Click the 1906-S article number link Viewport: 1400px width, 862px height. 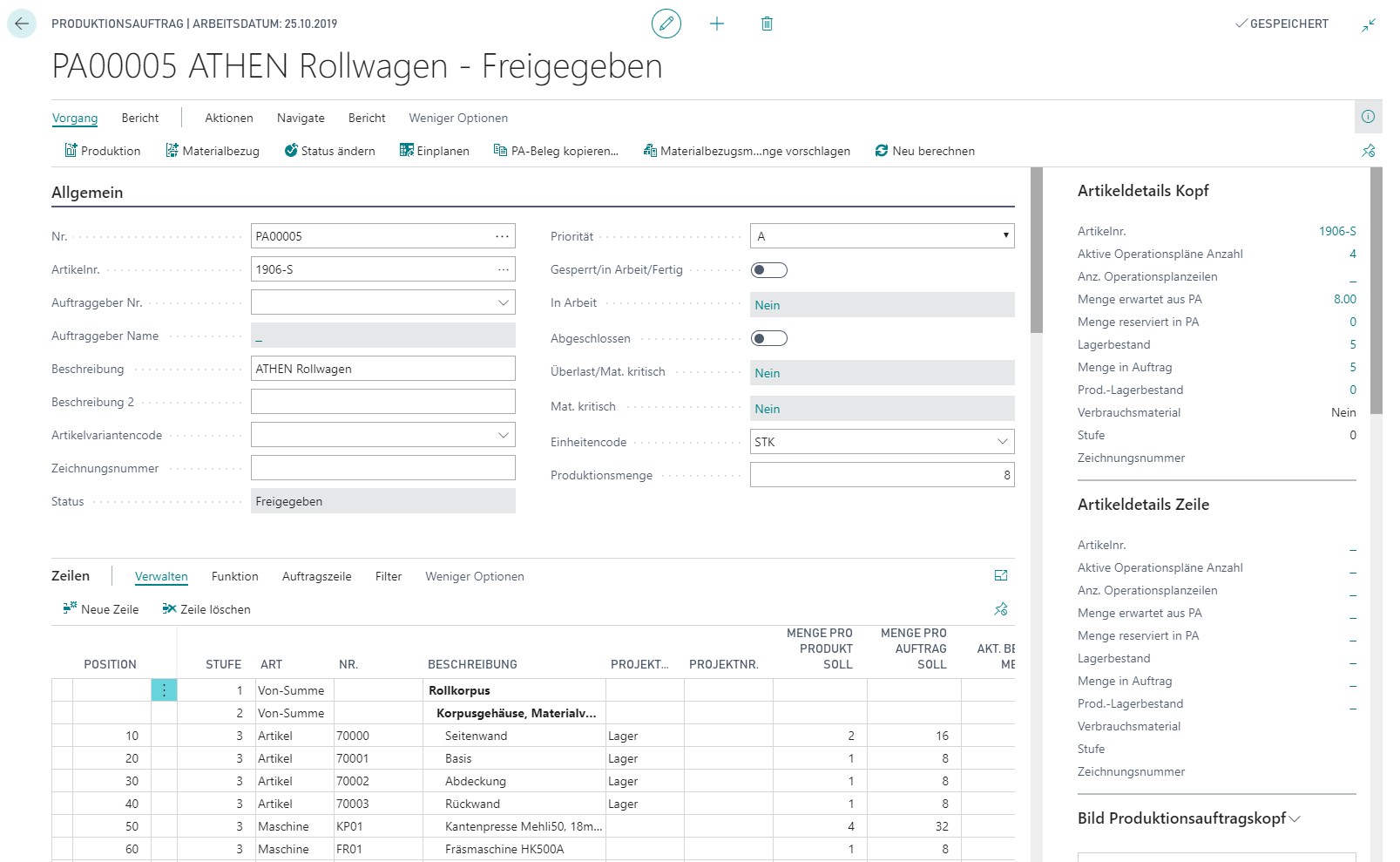point(1337,231)
